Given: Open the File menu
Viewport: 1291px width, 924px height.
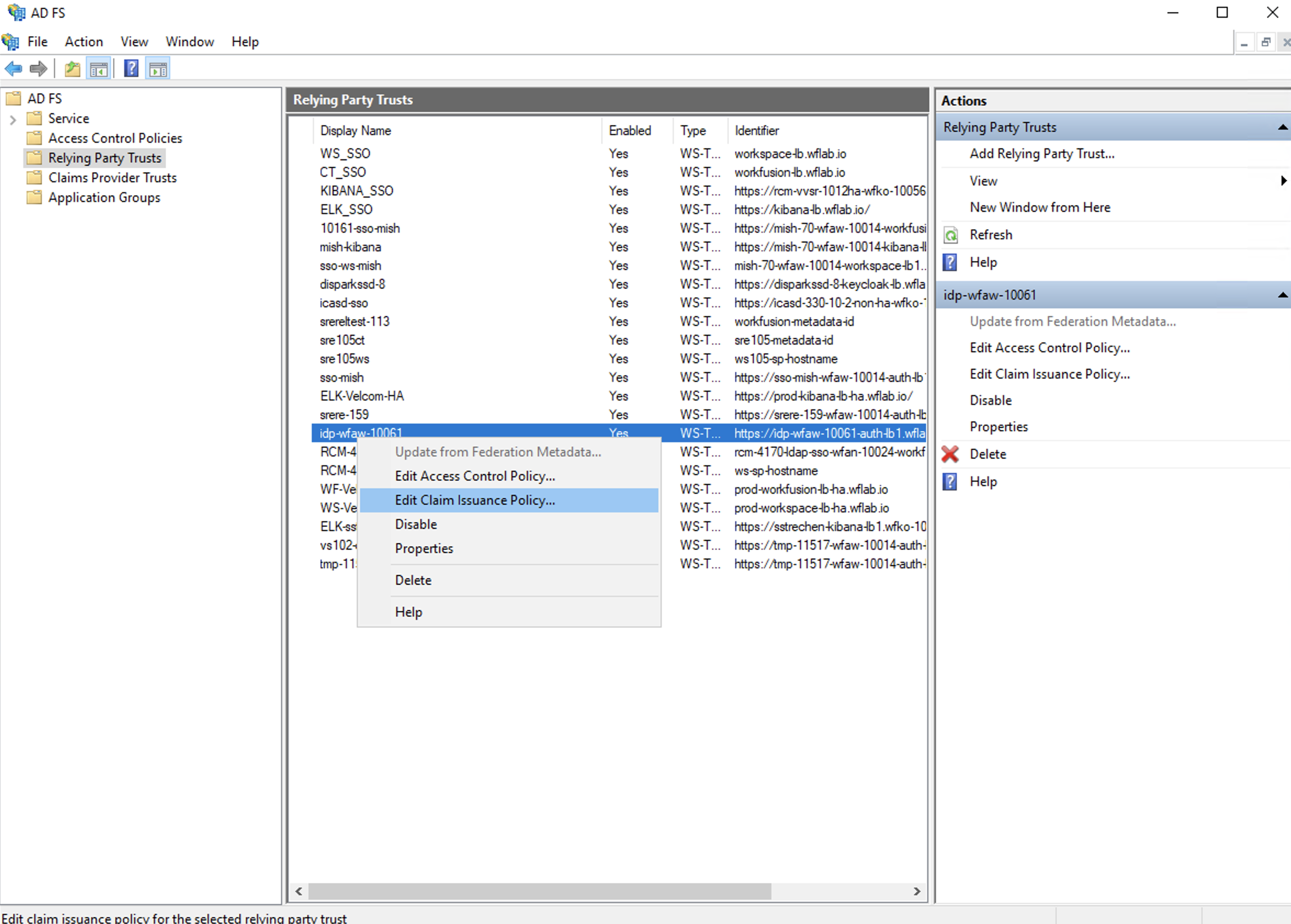Looking at the screenshot, I should coord(37,42).
